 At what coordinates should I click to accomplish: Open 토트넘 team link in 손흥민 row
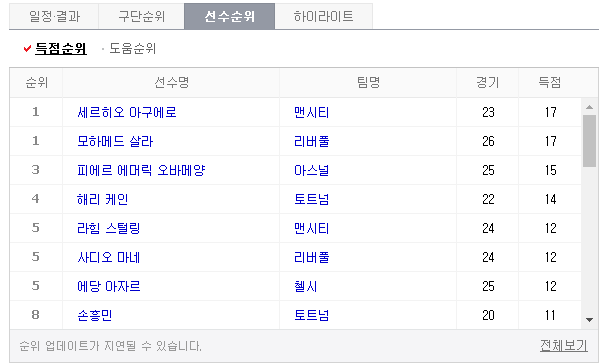[312, 315]
